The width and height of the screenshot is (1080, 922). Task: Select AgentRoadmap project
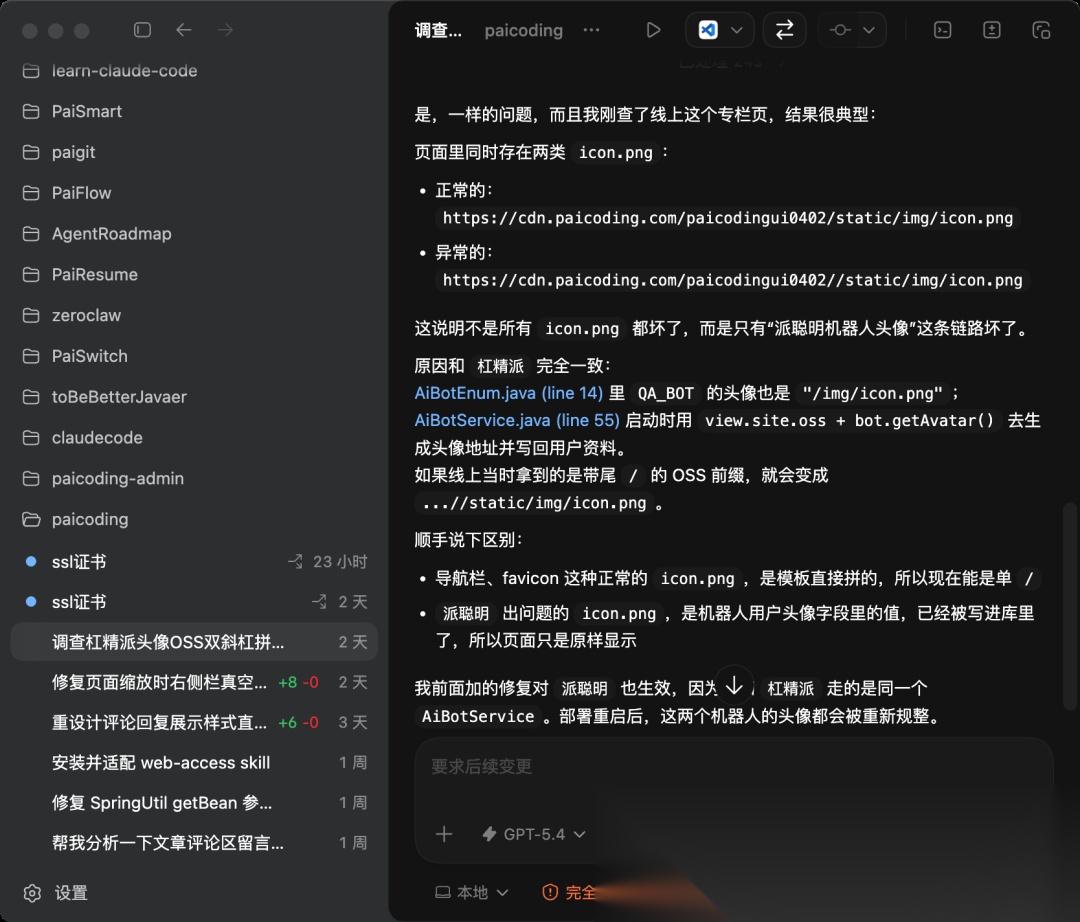coord(194,233)
